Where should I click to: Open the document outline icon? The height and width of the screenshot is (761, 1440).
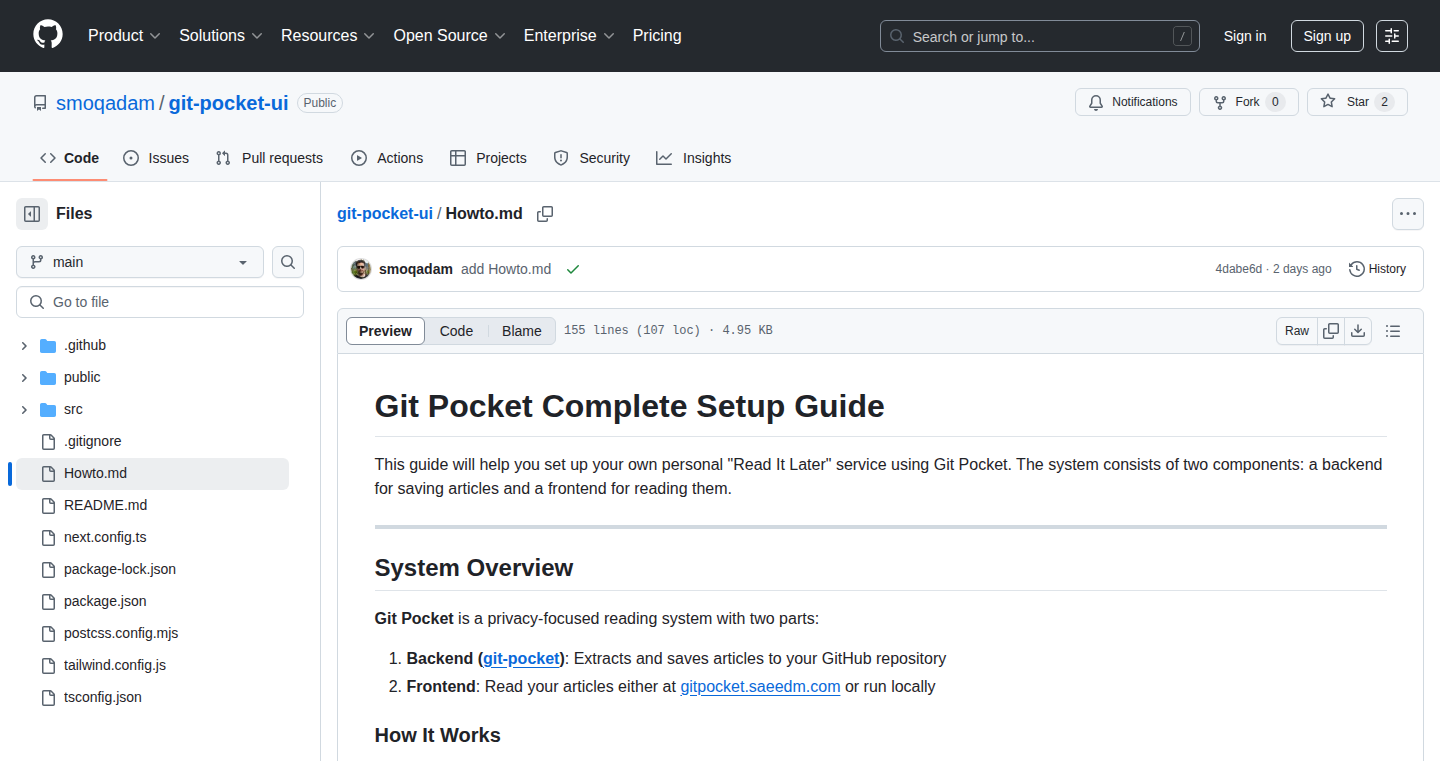pos(1393,331)
